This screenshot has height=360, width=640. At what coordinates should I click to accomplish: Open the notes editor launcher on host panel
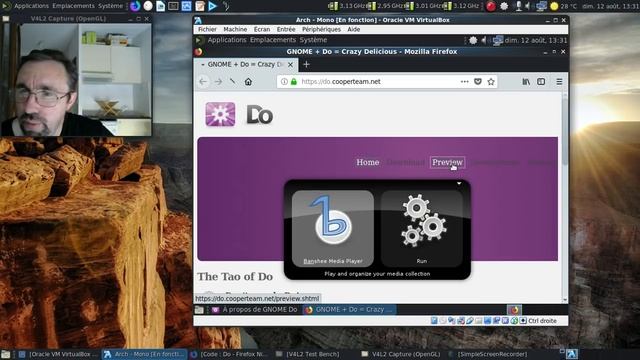[x=199, y=6]
